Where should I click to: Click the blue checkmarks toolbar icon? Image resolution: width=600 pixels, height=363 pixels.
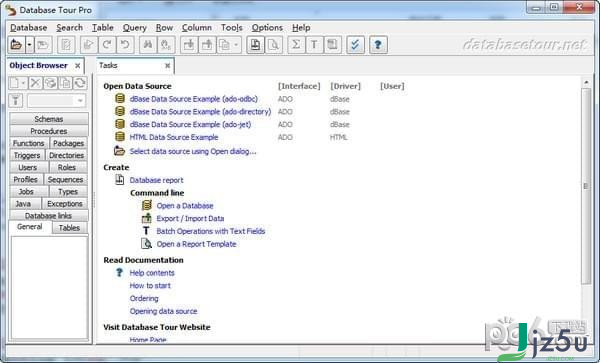click(x=355, y=45)
